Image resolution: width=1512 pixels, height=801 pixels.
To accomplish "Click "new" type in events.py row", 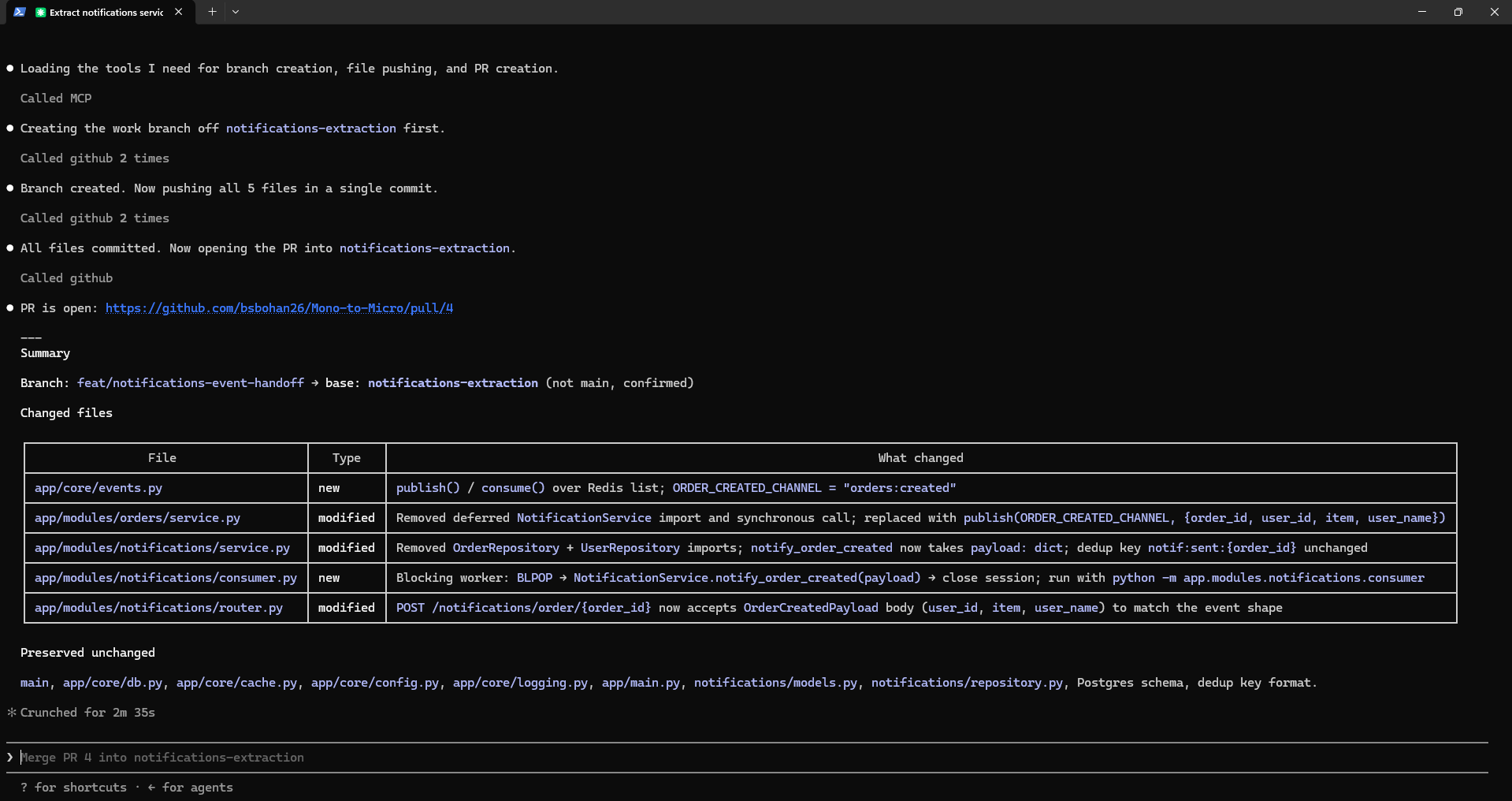I will click(329, 488).
